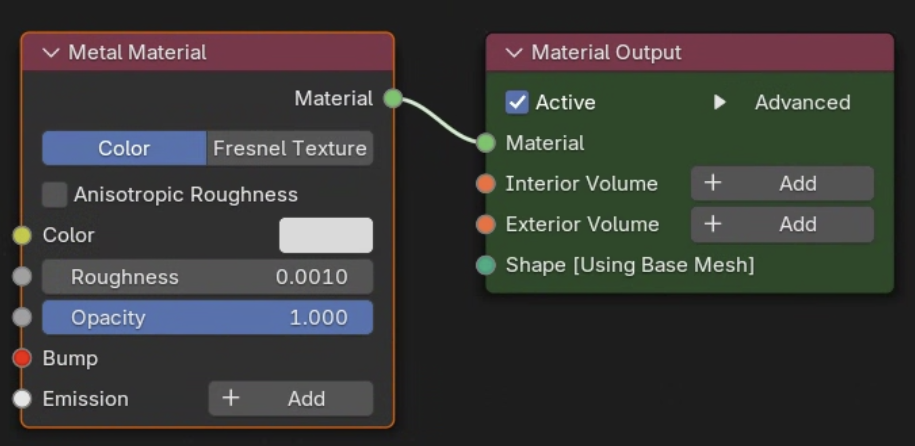Image resolution: width=915 pixels, height=446 pixels.
Task: Uncheck the Active checkbox
Action: point(517,102)
